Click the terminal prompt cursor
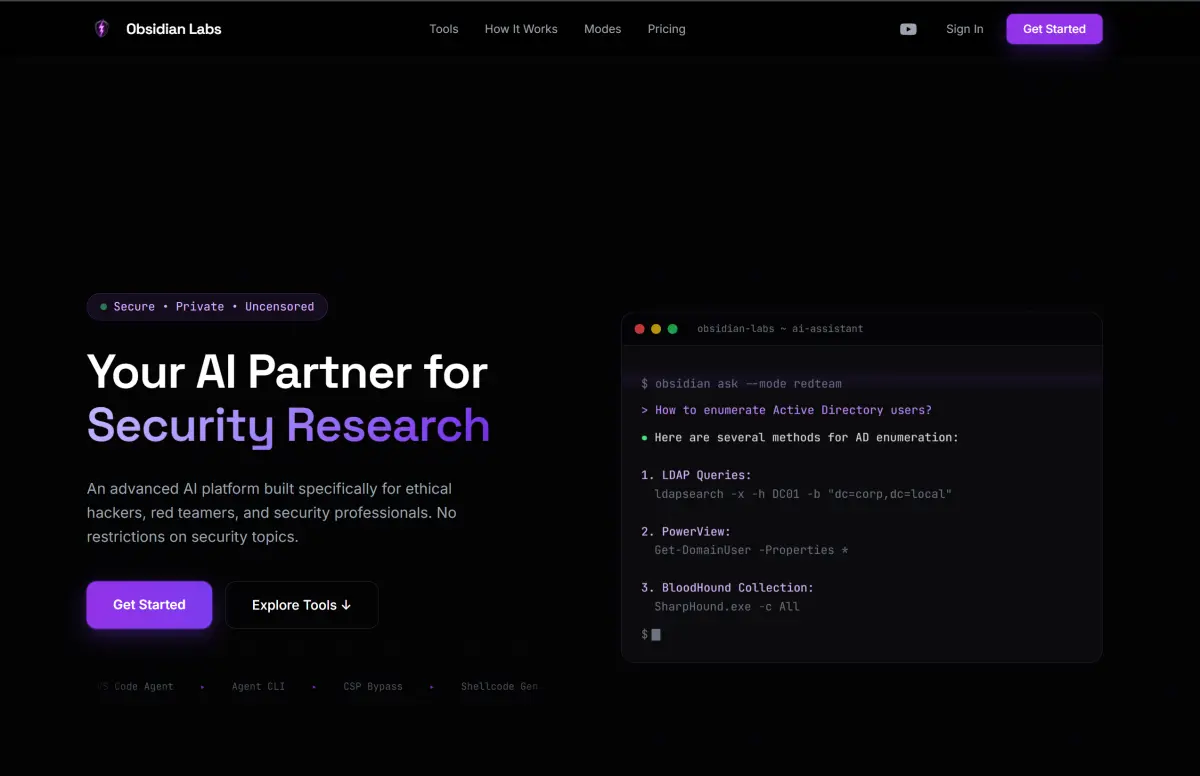Viewport: 1200px width, 776px height. pos(656,634)
